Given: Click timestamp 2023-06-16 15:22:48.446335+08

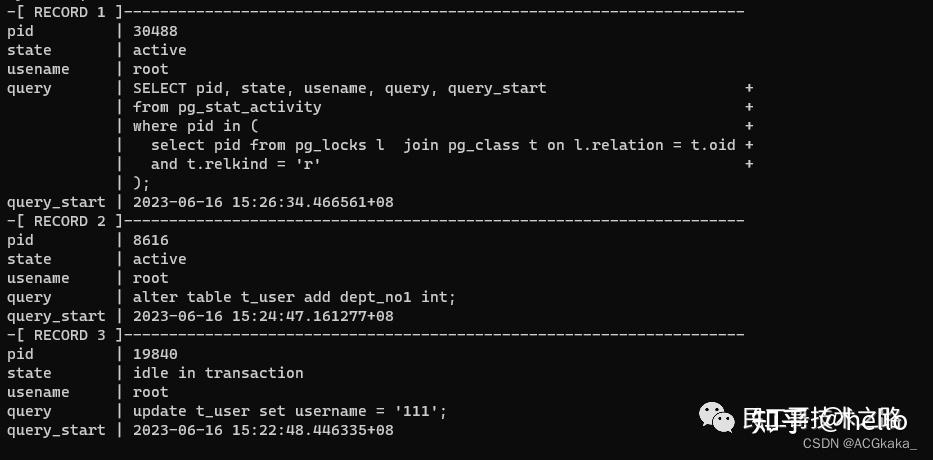Looking at the screenshot, I should click(263, 430).
